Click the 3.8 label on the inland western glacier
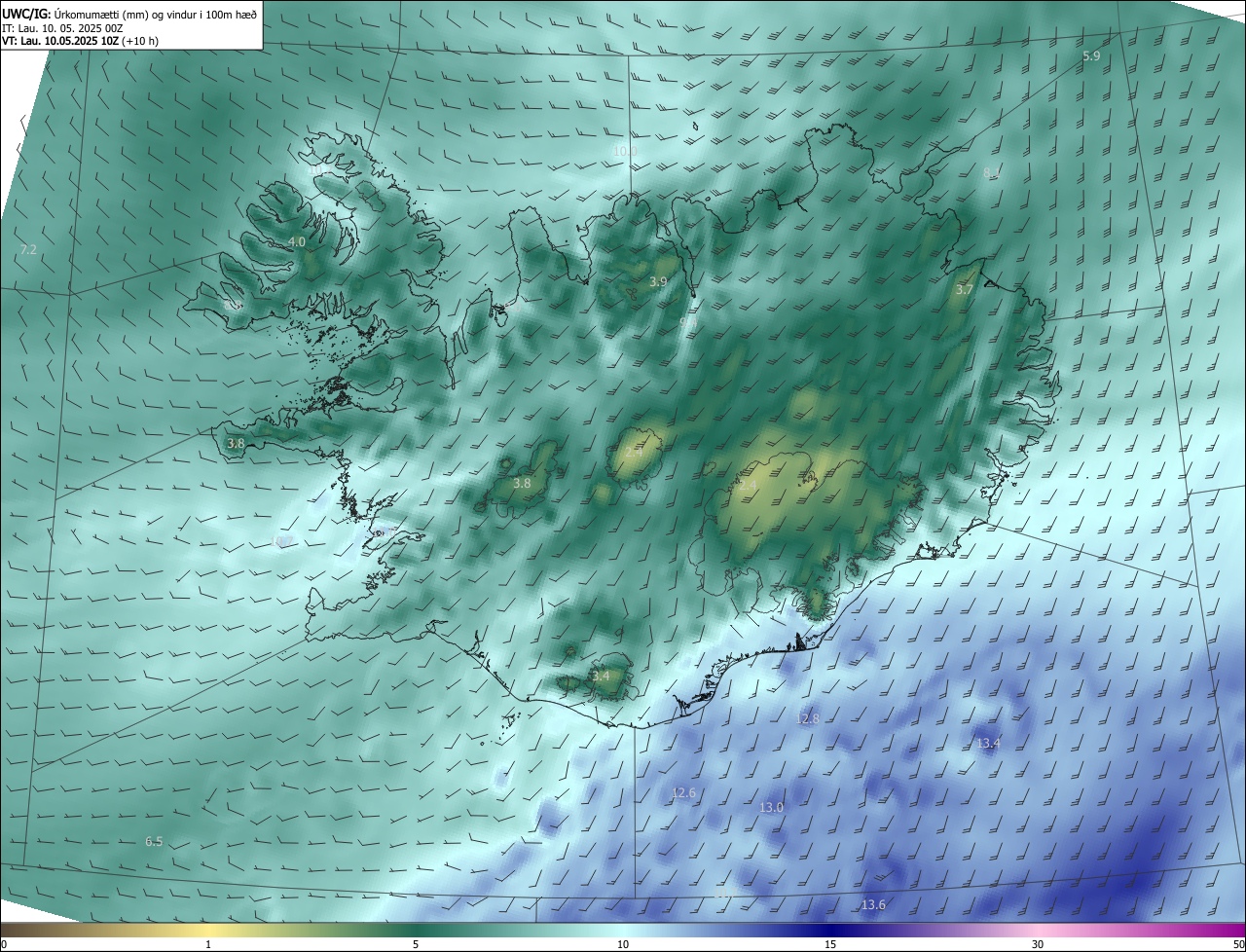 pos(522,483)
